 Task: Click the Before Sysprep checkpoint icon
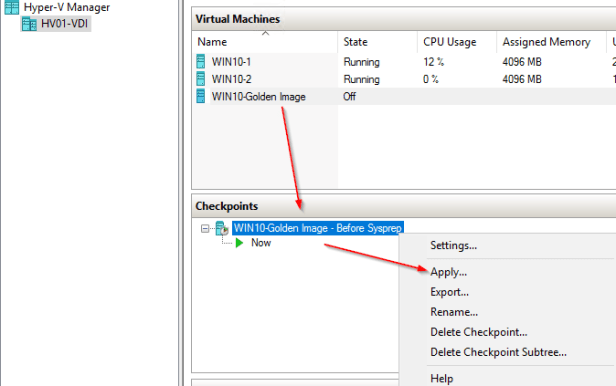[x=222, y=228]
